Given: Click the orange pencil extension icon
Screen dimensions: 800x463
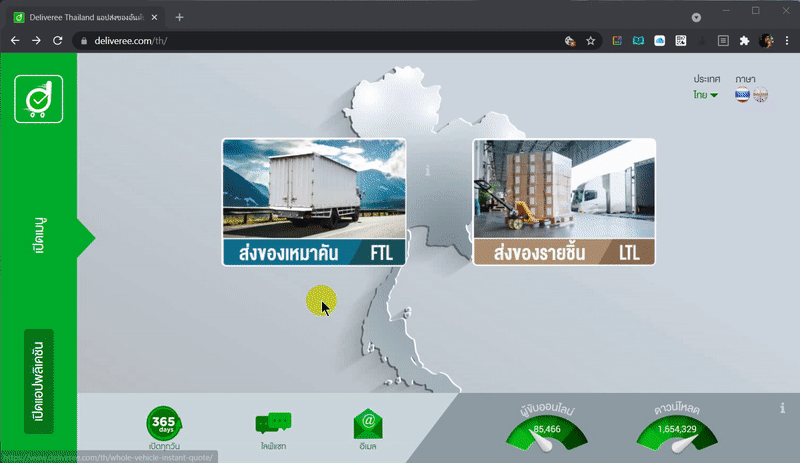Looking at the screenshot, I should (x=617, y=41).
